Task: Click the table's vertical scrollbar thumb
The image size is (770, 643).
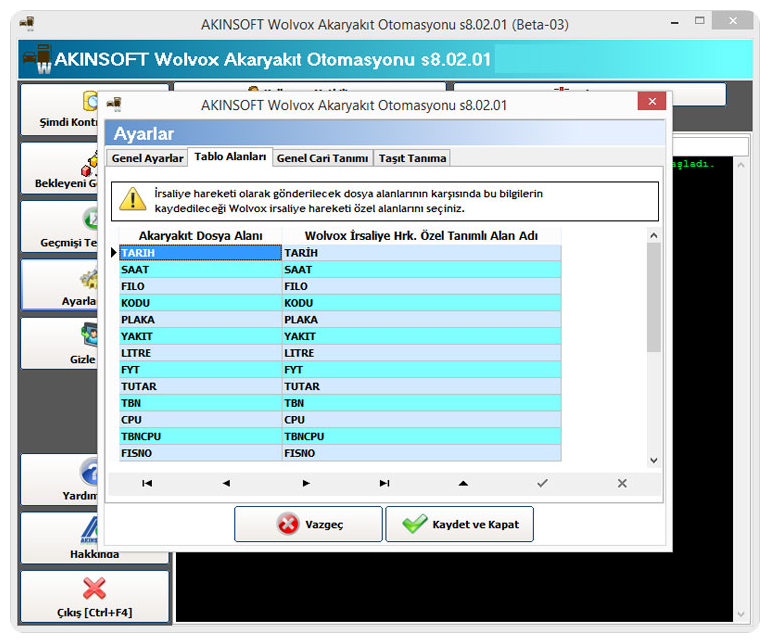Action: point(654,298)
